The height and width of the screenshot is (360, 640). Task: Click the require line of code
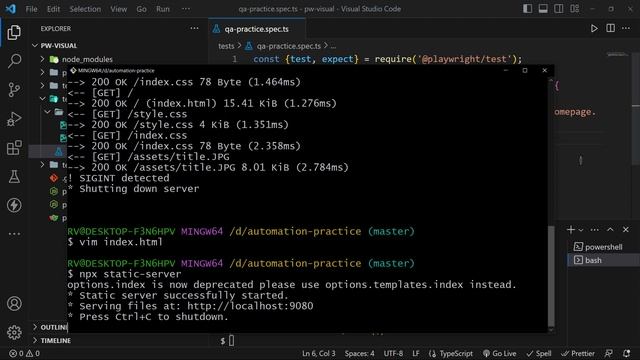[387, 59]
